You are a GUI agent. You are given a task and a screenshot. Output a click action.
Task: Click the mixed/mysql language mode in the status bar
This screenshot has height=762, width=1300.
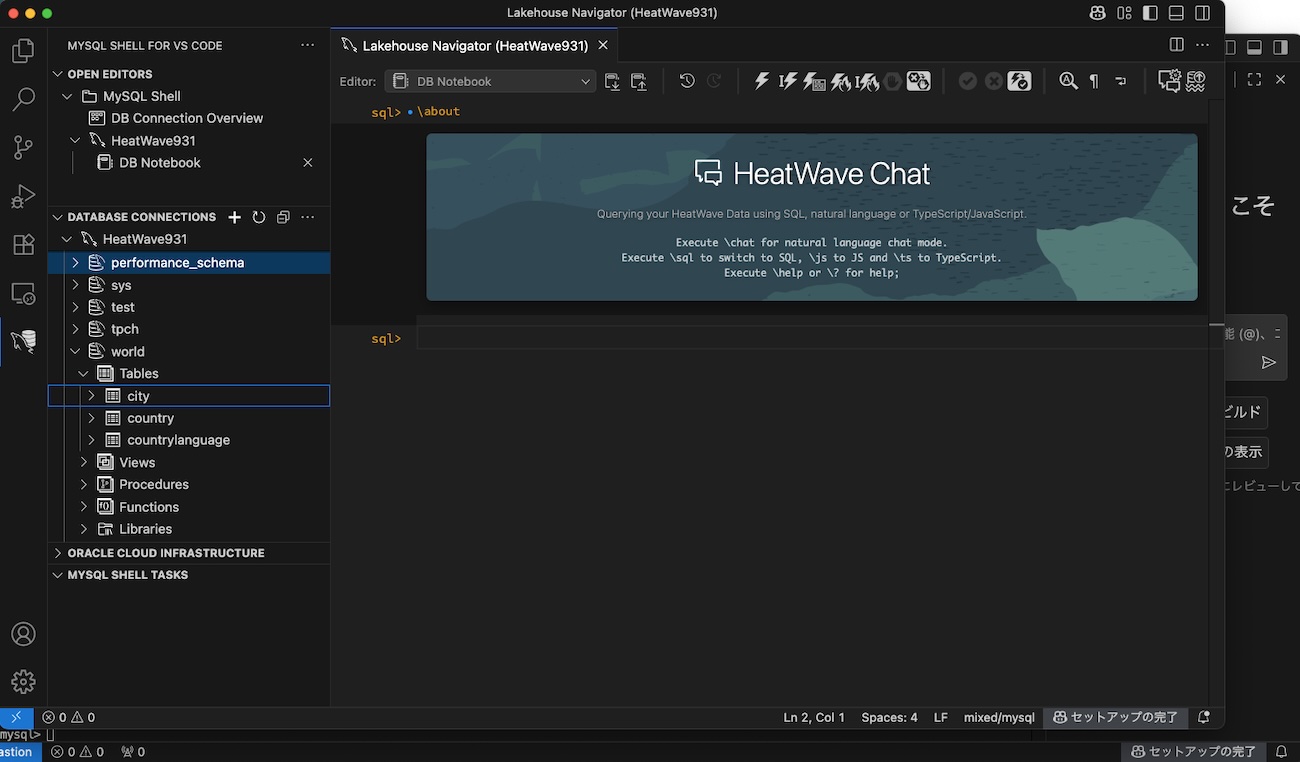999,717
